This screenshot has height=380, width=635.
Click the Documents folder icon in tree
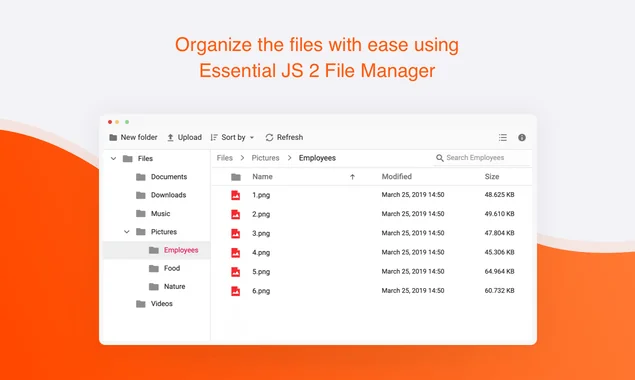click(141, 177)
